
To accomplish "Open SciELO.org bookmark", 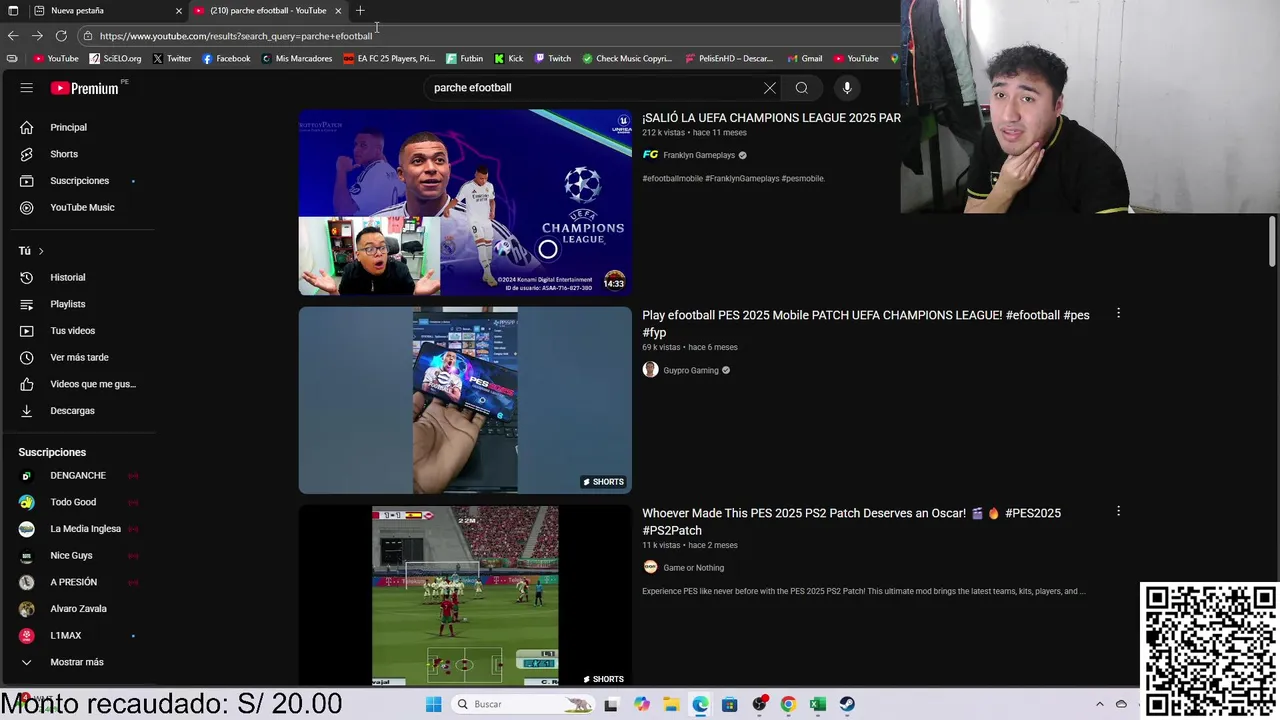I will pyautogui.click(x=116, y=58).
